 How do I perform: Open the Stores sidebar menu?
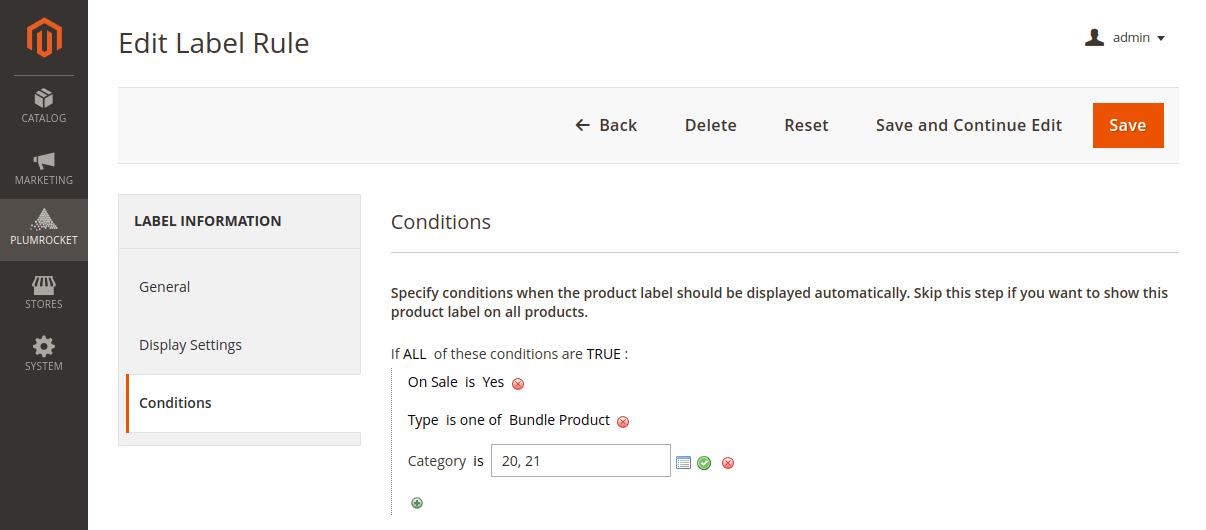(x=44, y=292)
